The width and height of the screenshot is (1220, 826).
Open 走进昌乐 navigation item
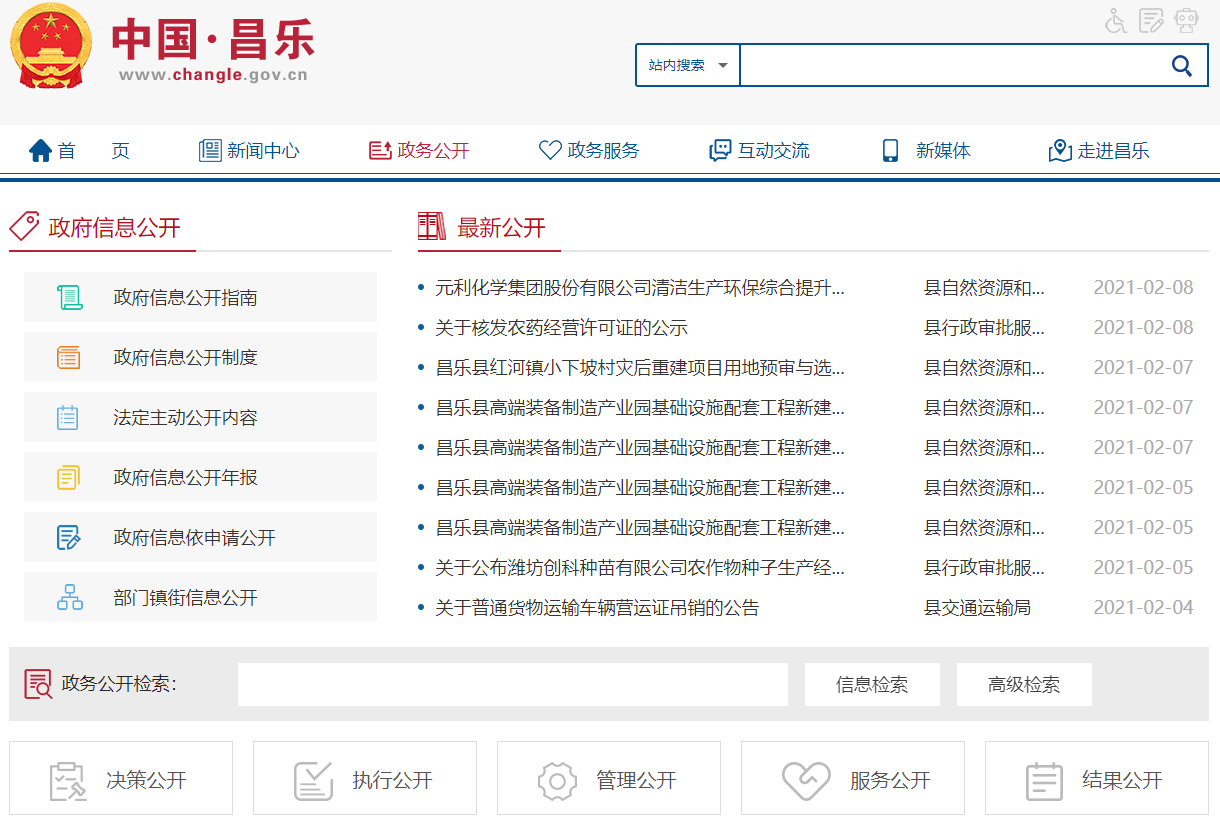pos(1099,151)
